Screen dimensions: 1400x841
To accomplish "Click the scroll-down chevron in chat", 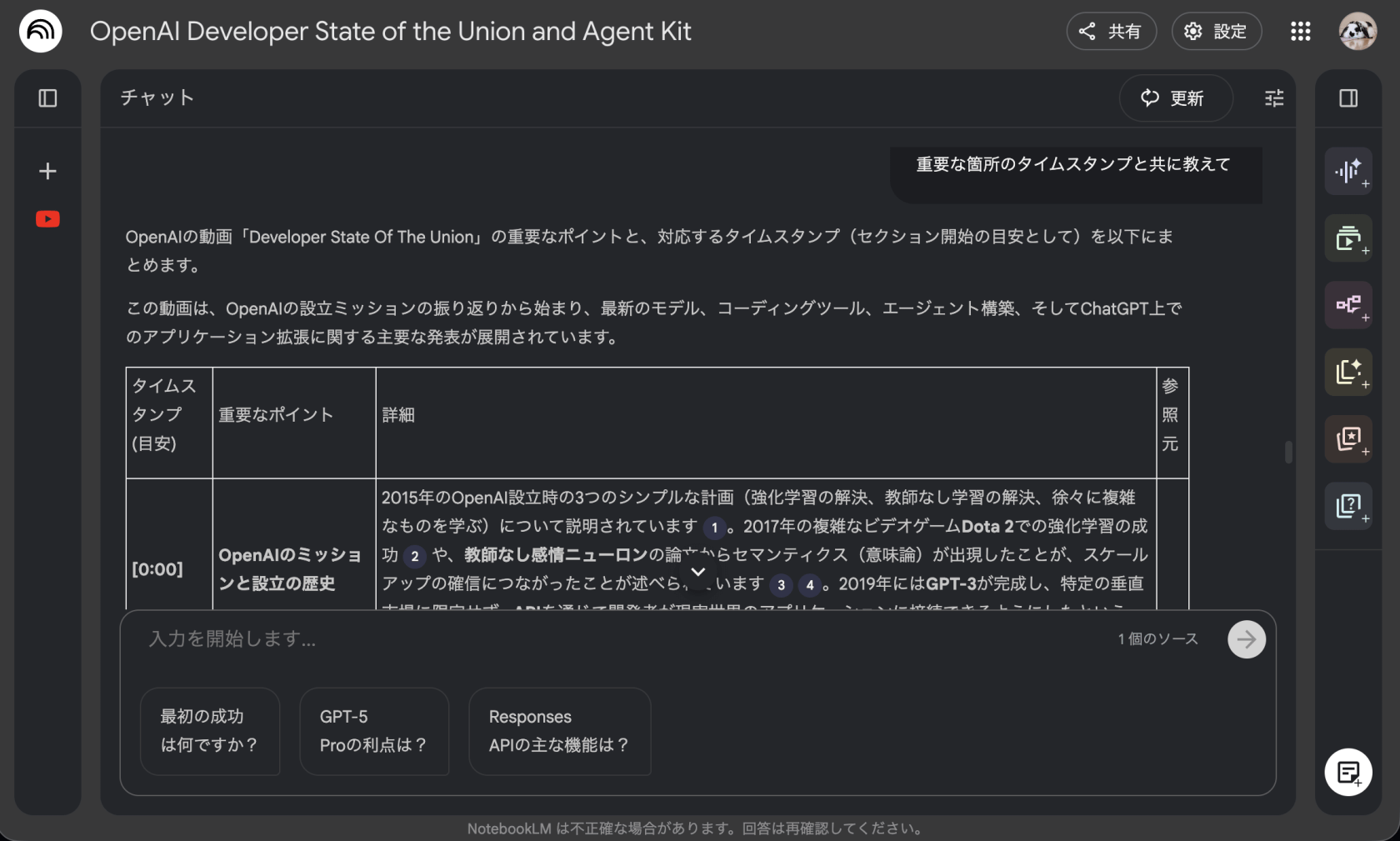I will coord(698,572).
